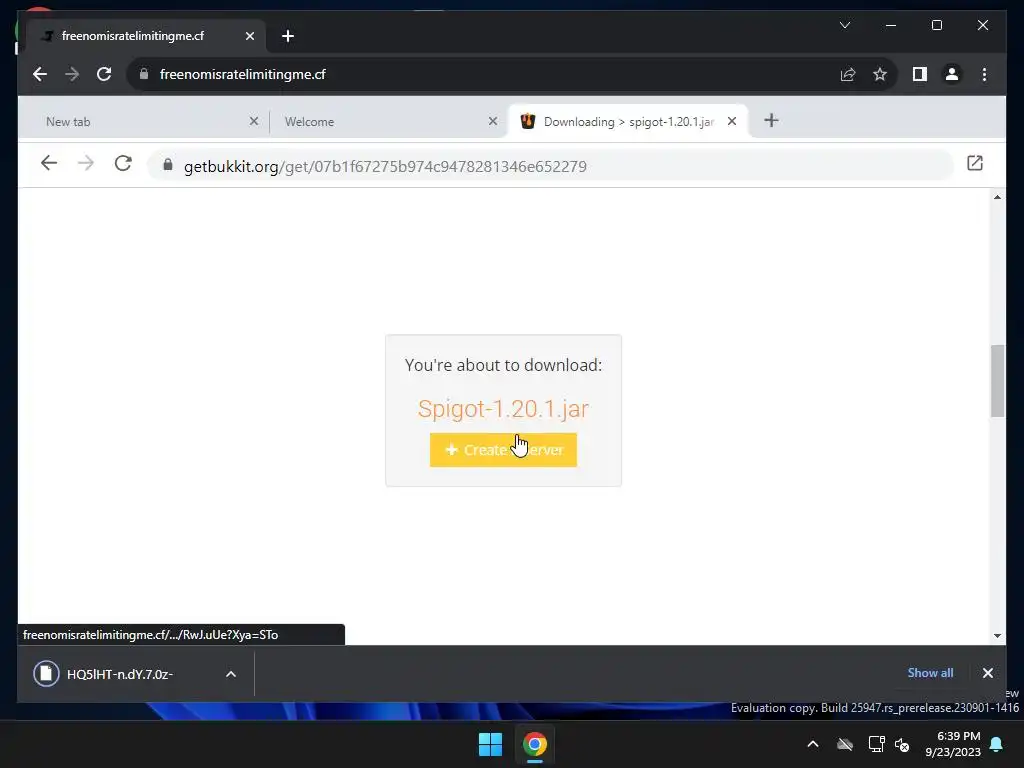Click the outer Chrome forward arrow
Screen dimensions: 1024x768
pos(72,74)
